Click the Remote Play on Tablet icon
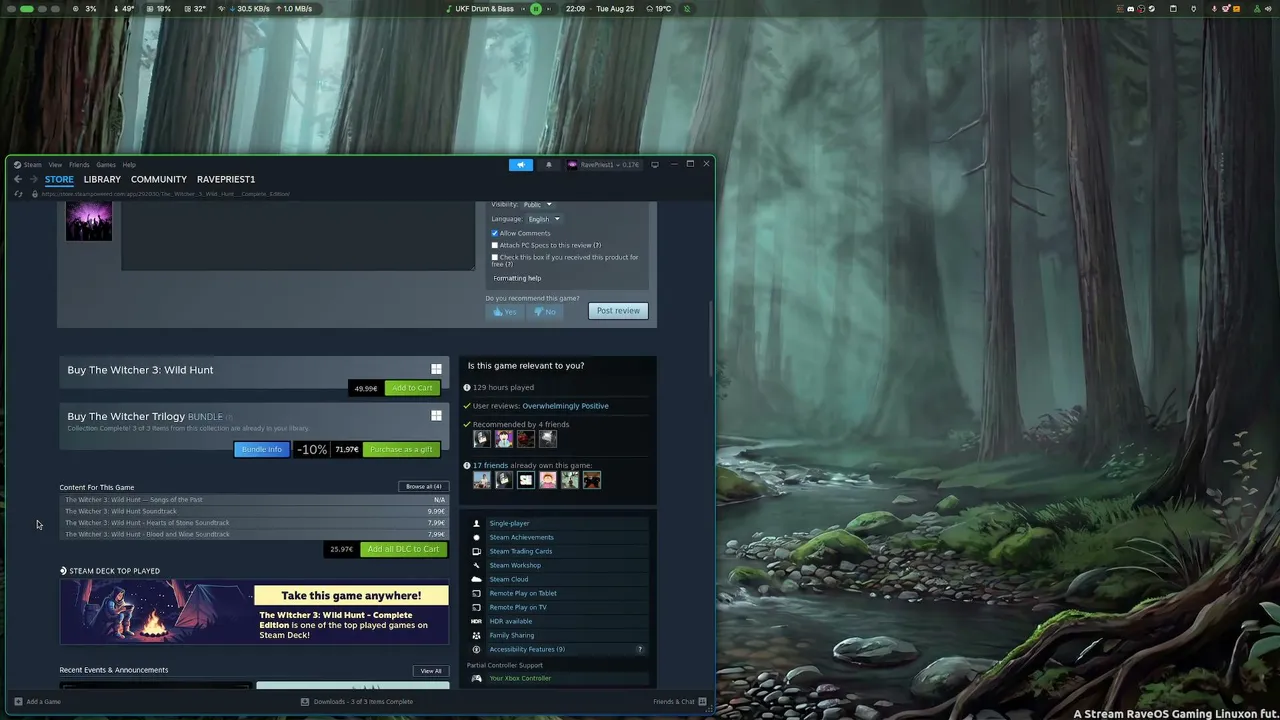The height and width of the screenshot is (720, 1280). pos(476,593)
